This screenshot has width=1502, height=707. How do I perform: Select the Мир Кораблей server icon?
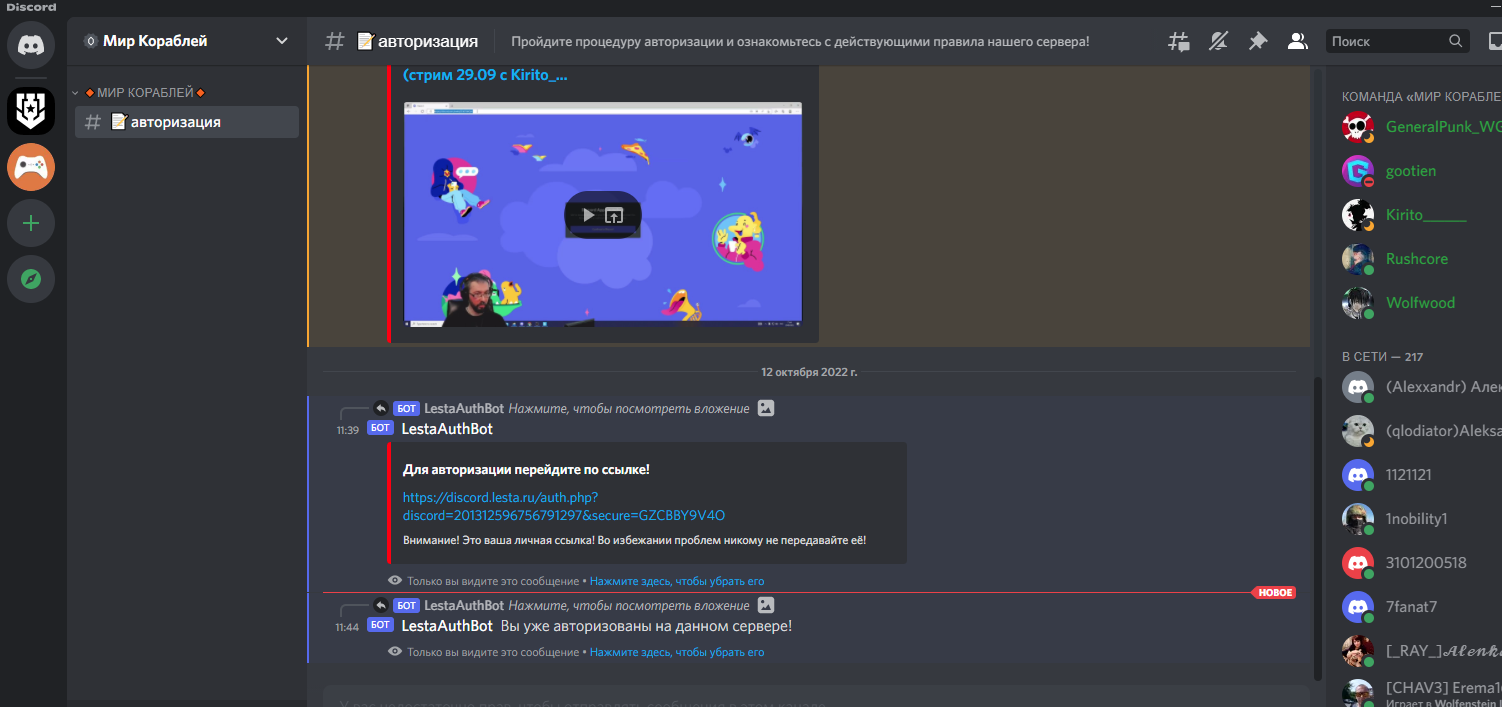[31, 111]
